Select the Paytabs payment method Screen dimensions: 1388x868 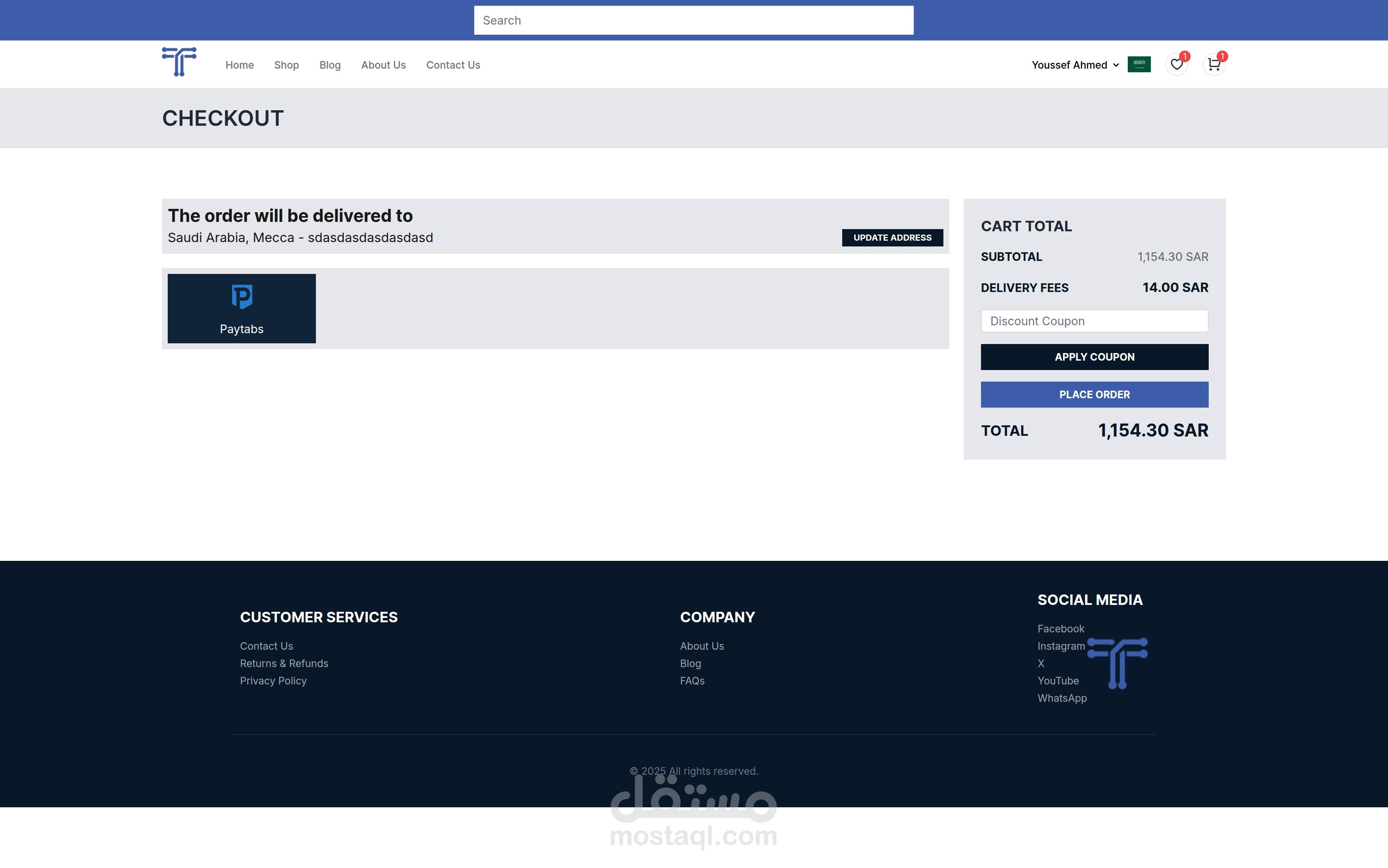[241, 308]
